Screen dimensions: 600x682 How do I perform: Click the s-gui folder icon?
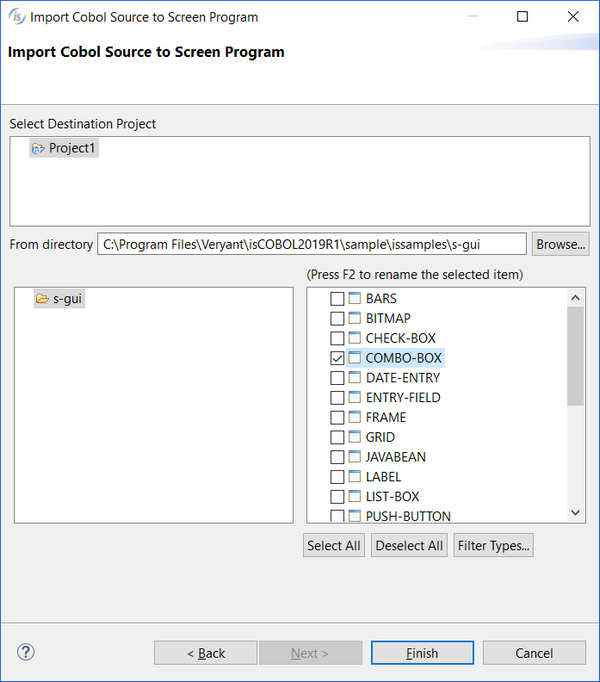42,299
